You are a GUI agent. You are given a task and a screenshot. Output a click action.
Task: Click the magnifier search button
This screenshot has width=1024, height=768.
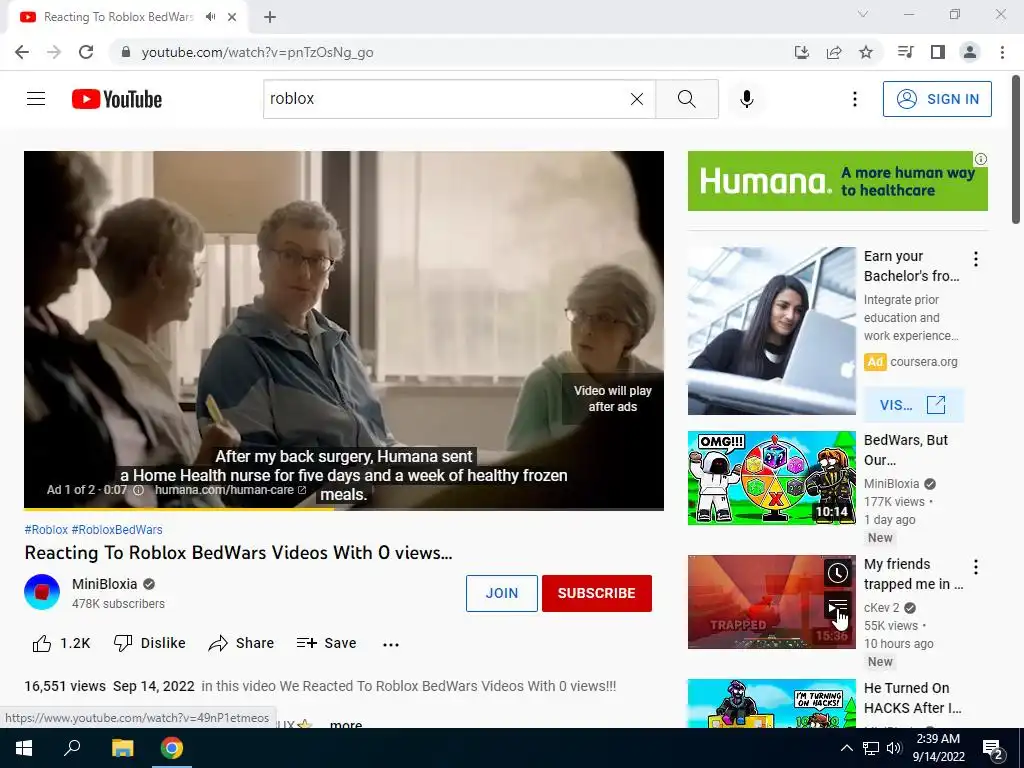click(x=686, y=99)
